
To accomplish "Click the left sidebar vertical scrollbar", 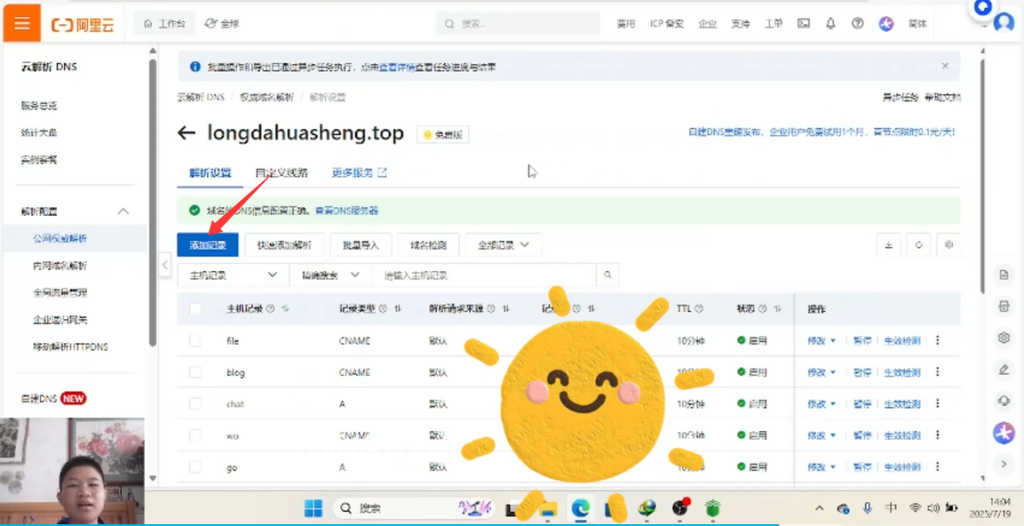I will click(x=153, y=203).
